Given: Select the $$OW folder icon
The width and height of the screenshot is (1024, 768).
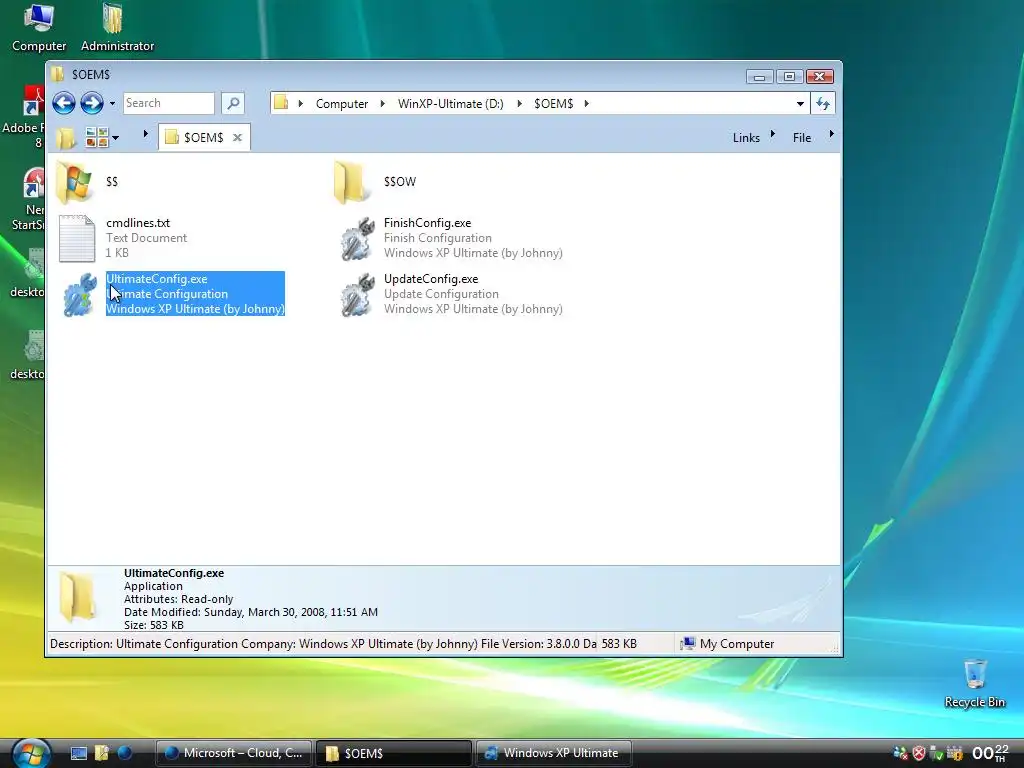Looking at the screenshot, I should click(351, 182).
